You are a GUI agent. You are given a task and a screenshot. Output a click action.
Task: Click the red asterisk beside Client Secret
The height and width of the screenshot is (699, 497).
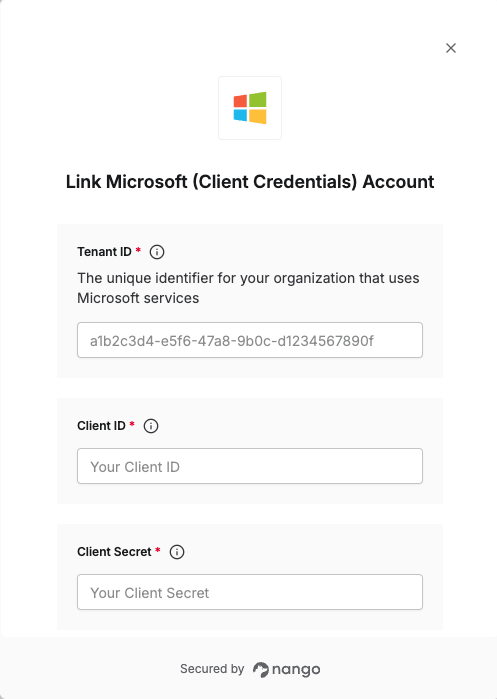pyautogui.click(x=158, y=550)
